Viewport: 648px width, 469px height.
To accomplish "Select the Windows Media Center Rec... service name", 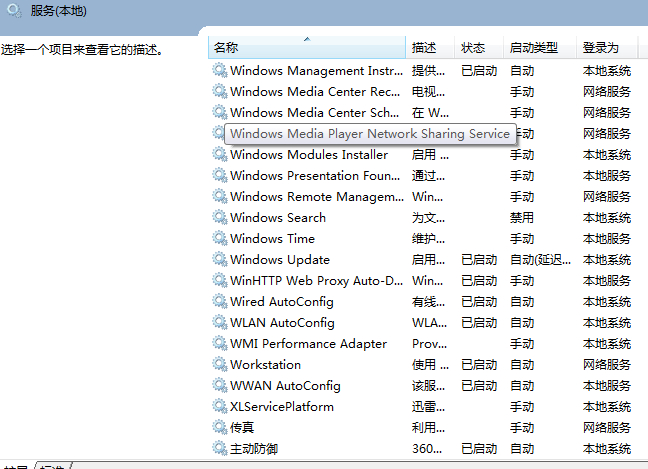I will [x=315, y=92].
